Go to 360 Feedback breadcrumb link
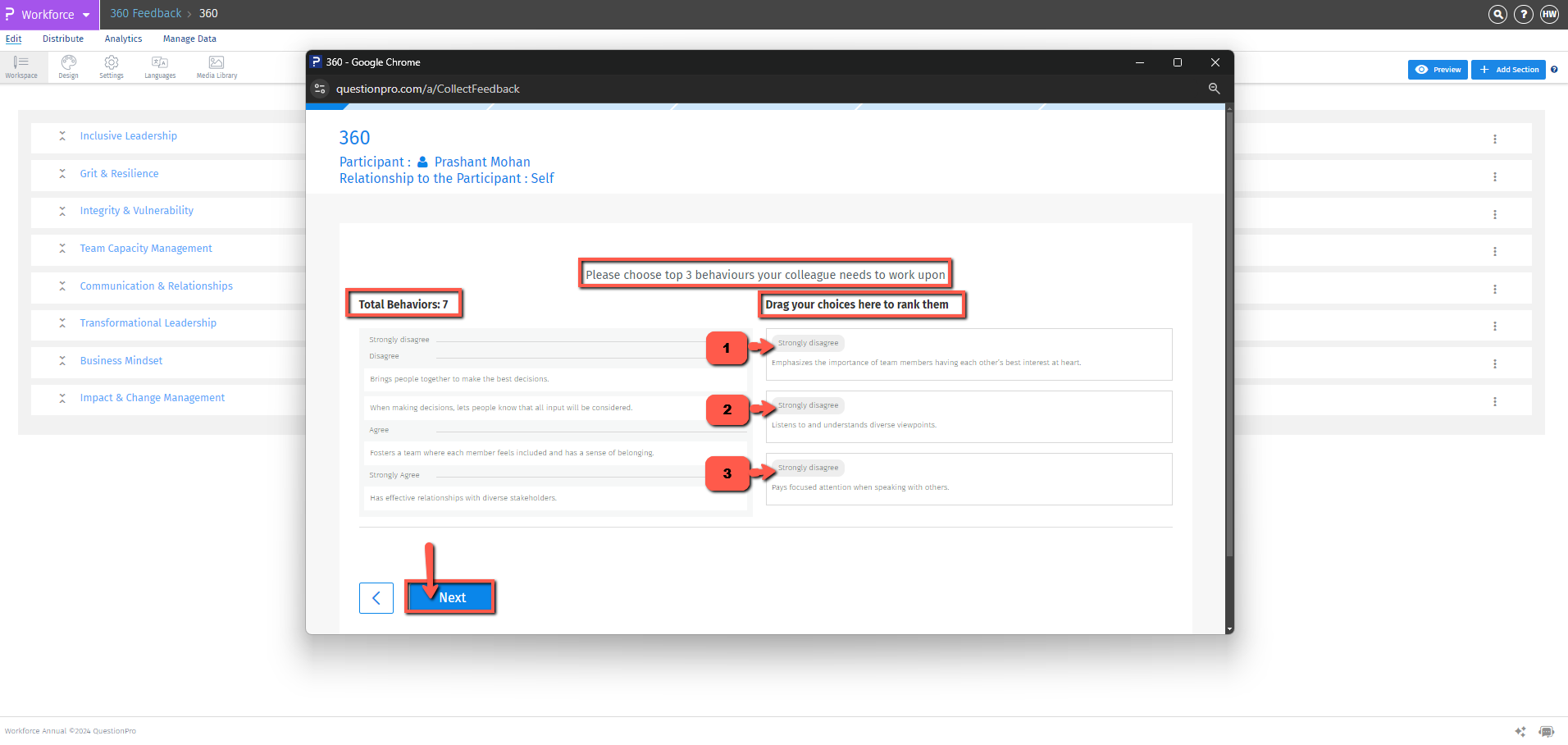Screen dimensions: 1568x745 point(146,13)
